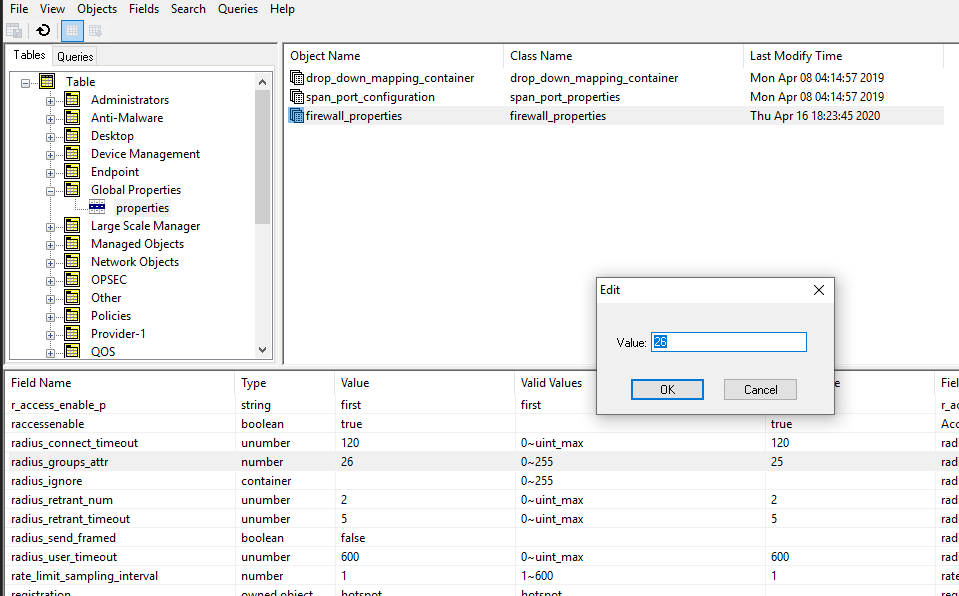Collapse the Global Properties tree node
This screenshot has width=959, height=596.
click(50, 191)
